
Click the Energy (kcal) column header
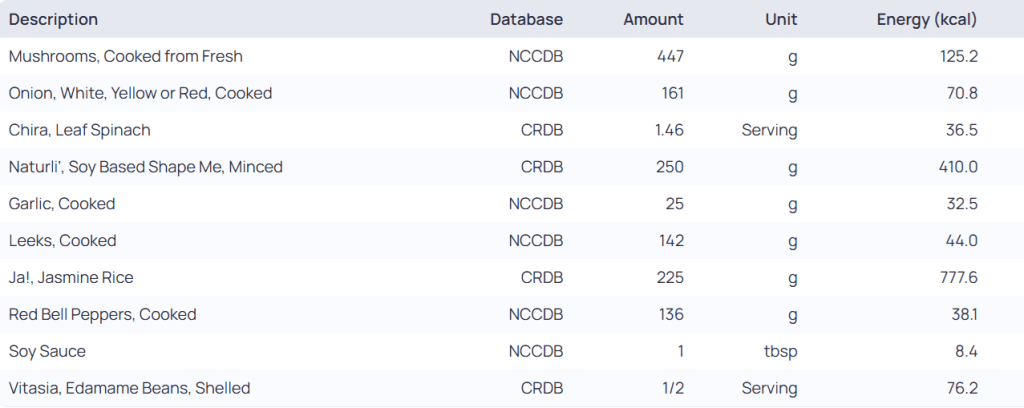coord(926,19)
